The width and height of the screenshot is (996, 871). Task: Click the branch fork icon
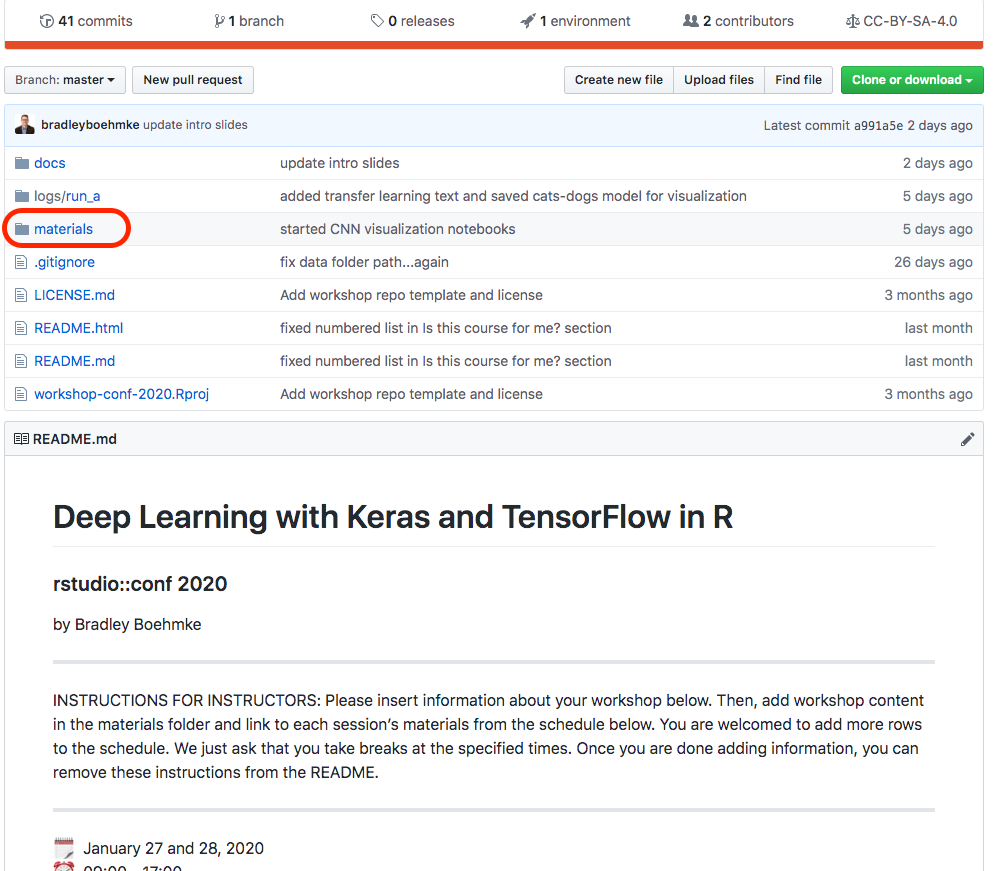pyautogui.click(x=219, y=21)
